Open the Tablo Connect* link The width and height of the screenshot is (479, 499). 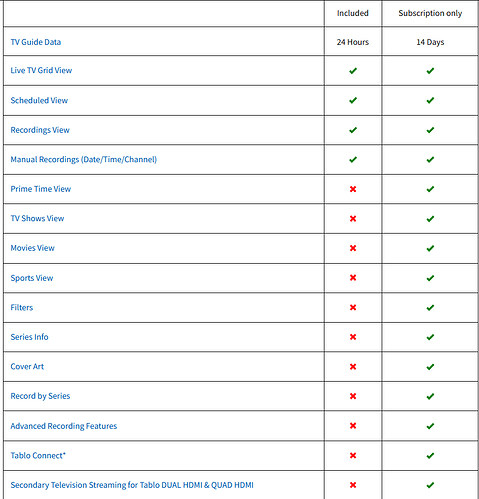(38, 455)
